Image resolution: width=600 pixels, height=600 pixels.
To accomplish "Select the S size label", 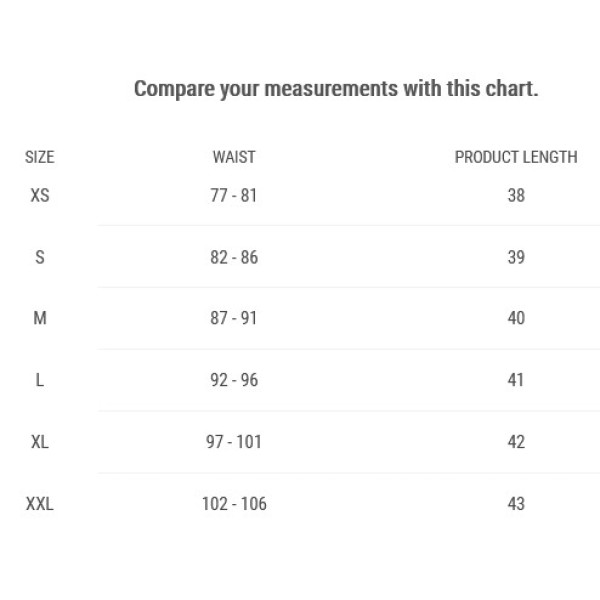I will click(40, 257).
